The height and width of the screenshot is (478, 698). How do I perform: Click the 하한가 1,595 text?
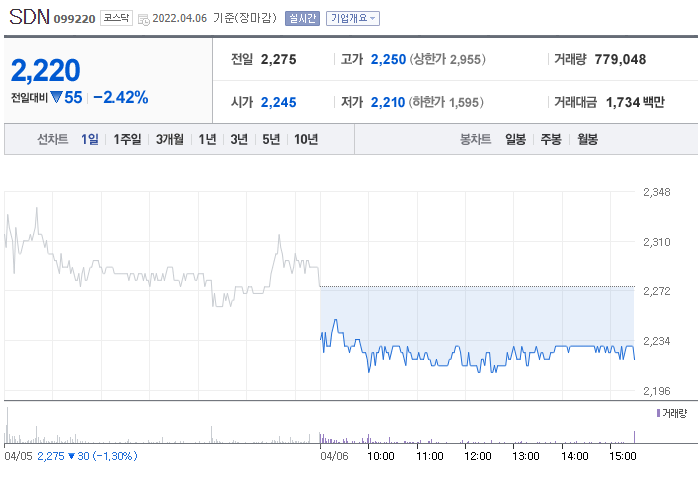coord(446,102)
